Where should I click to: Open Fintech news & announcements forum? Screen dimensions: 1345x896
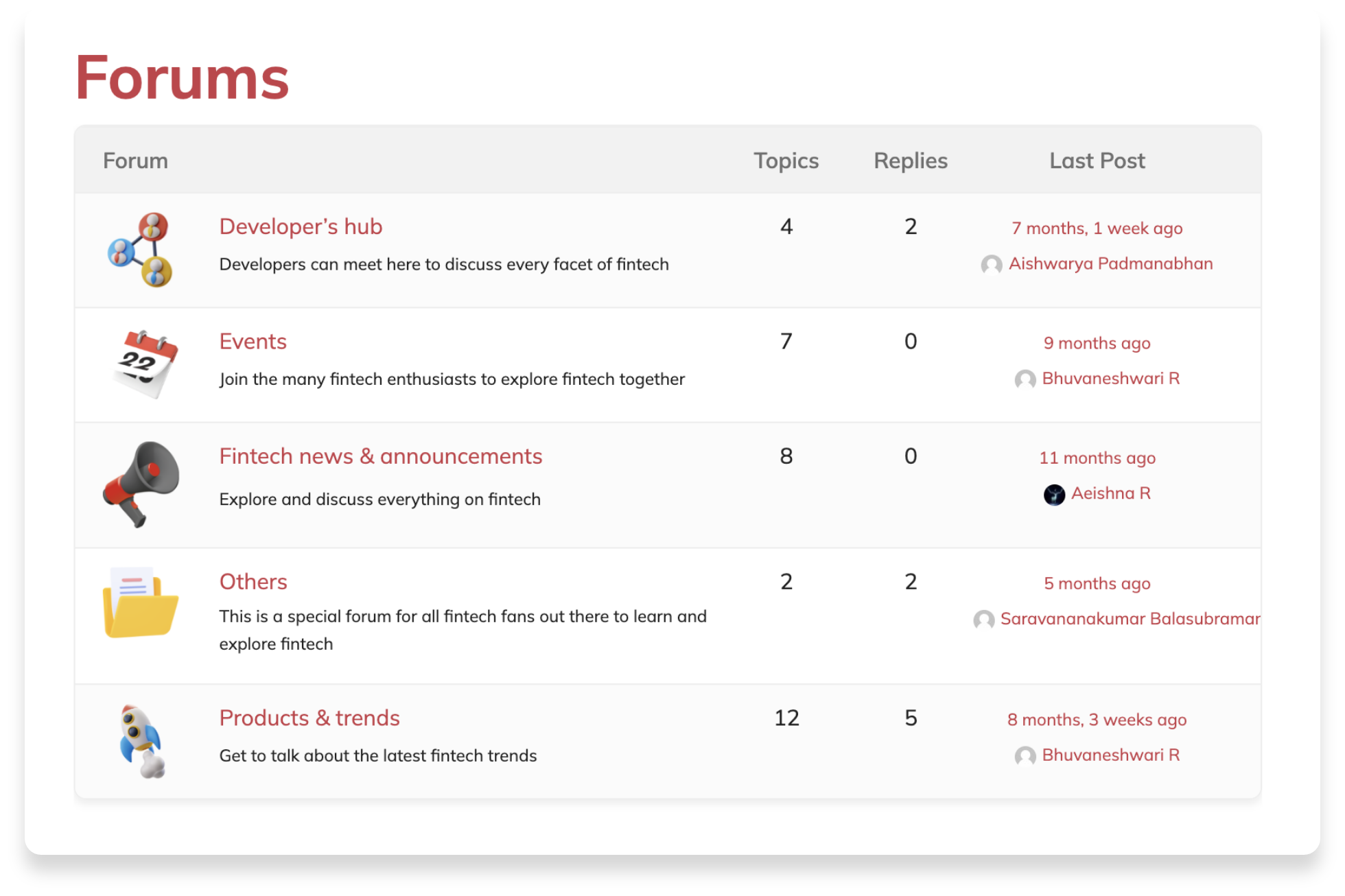point(380,456)
